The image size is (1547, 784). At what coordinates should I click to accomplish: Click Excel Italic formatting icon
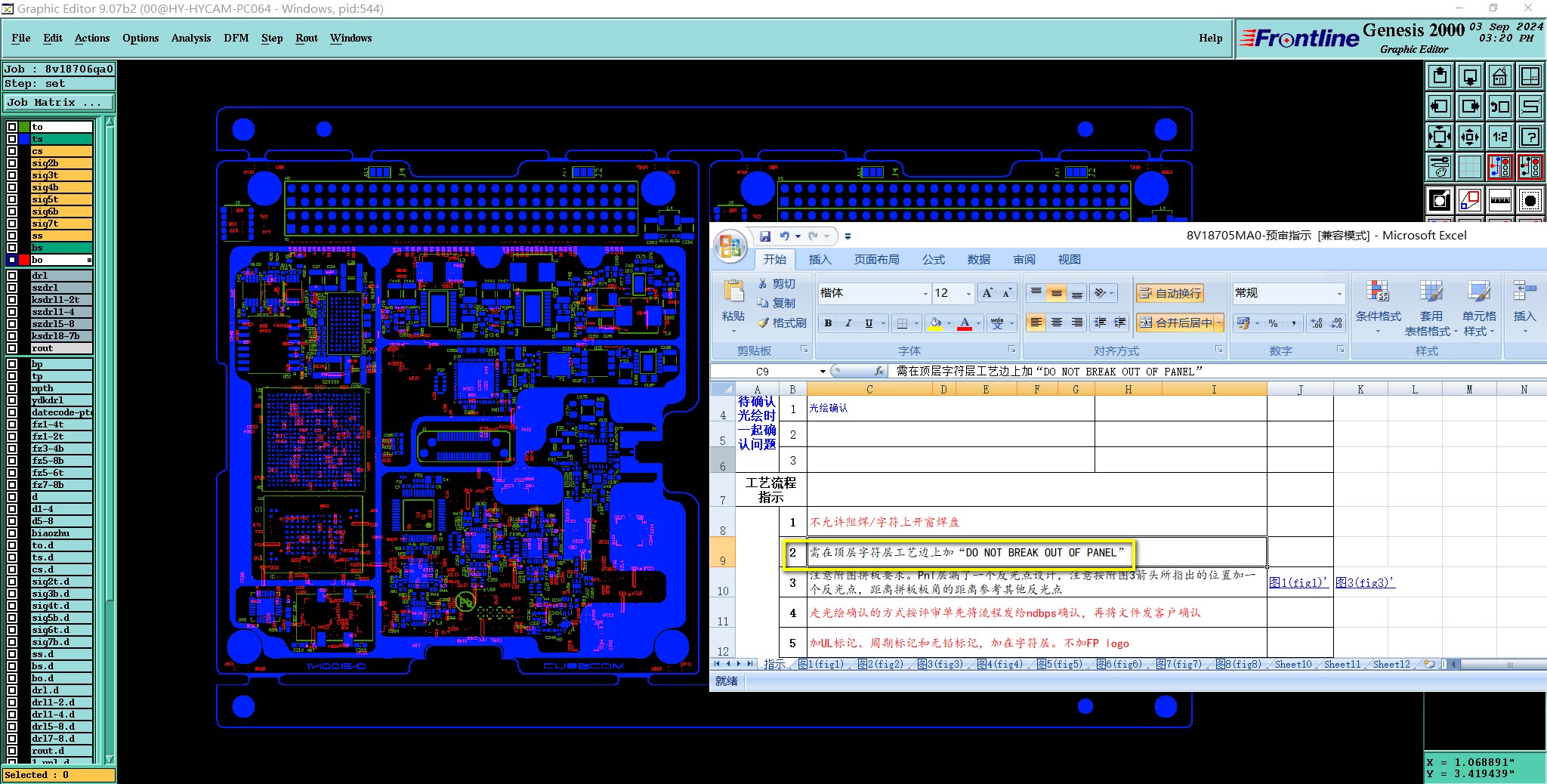click(848, 323)
